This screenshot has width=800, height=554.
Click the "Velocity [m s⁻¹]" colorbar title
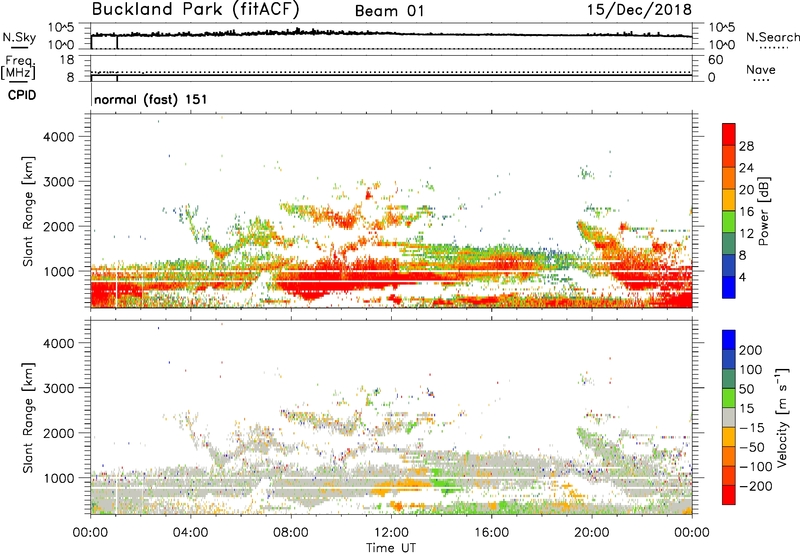pyautogui.click(x=782, y=417)
